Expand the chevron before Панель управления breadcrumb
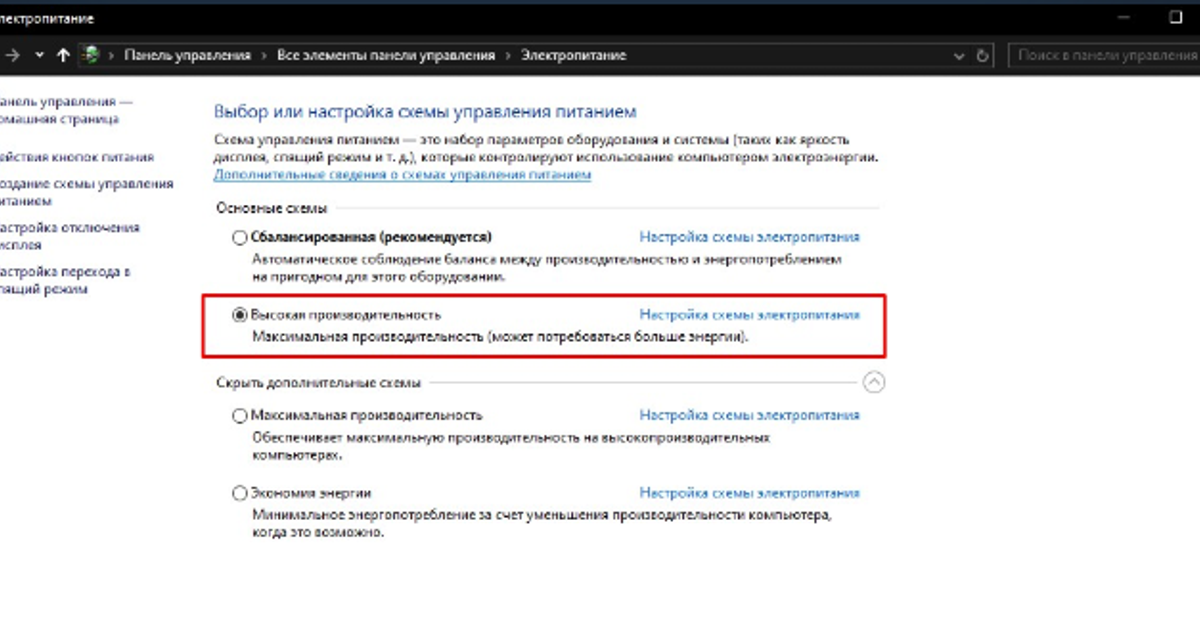Screen dimensions: 1200x630 (x=112, y=56)
